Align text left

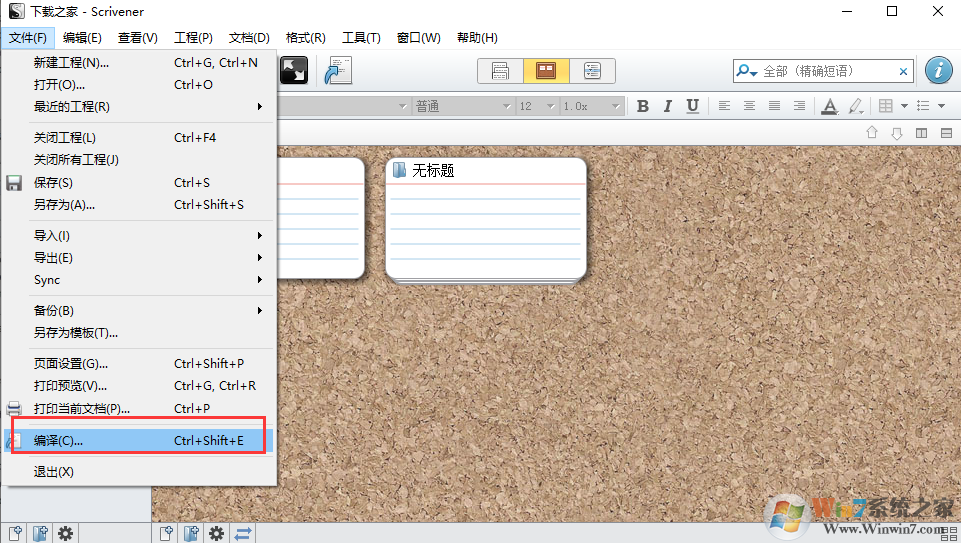click(724, 106)
